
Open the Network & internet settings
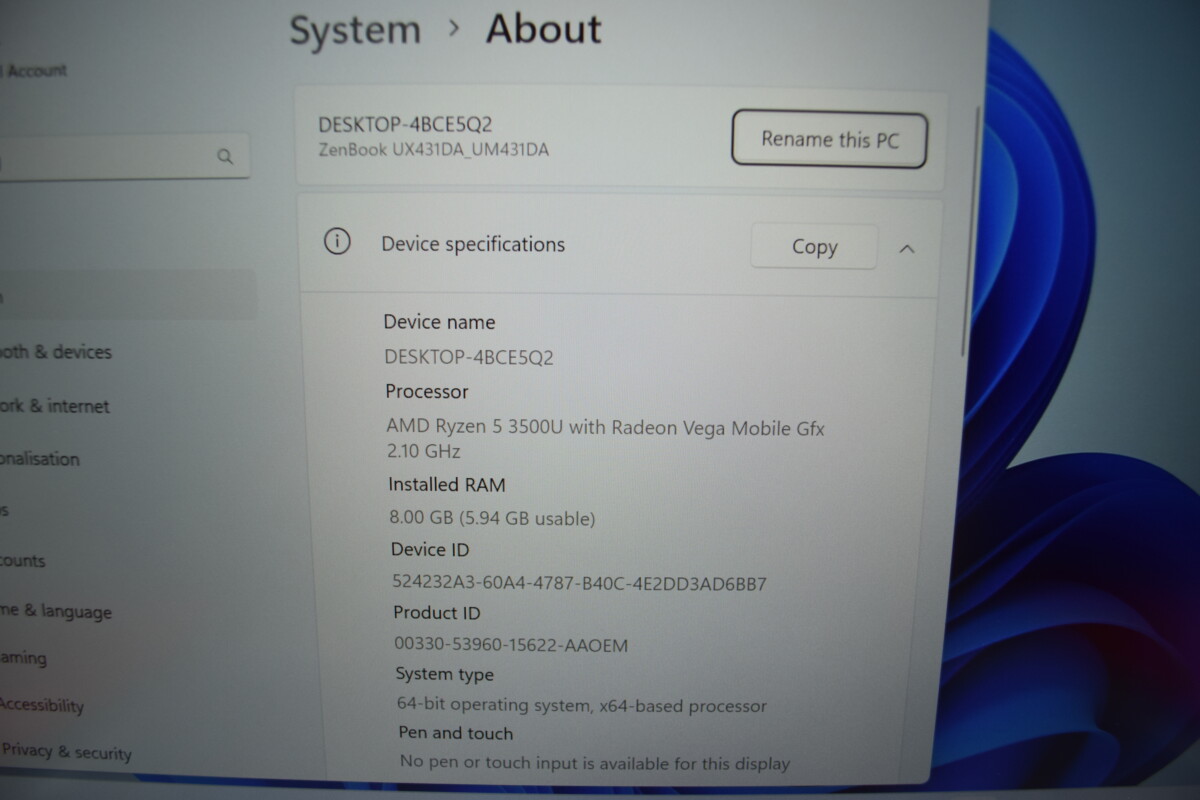55,406
